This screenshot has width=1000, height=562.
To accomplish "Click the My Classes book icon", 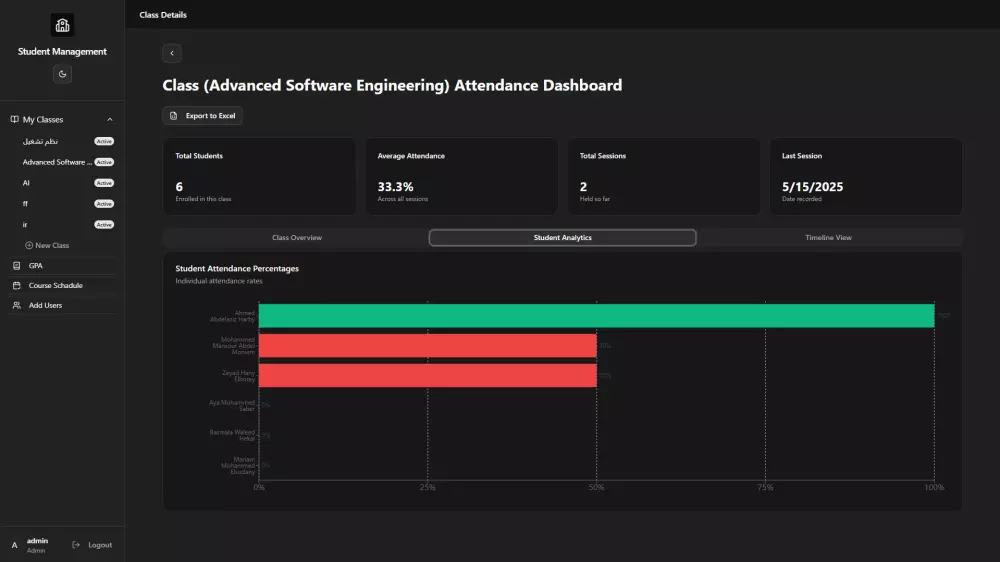I will pos(14,120).
